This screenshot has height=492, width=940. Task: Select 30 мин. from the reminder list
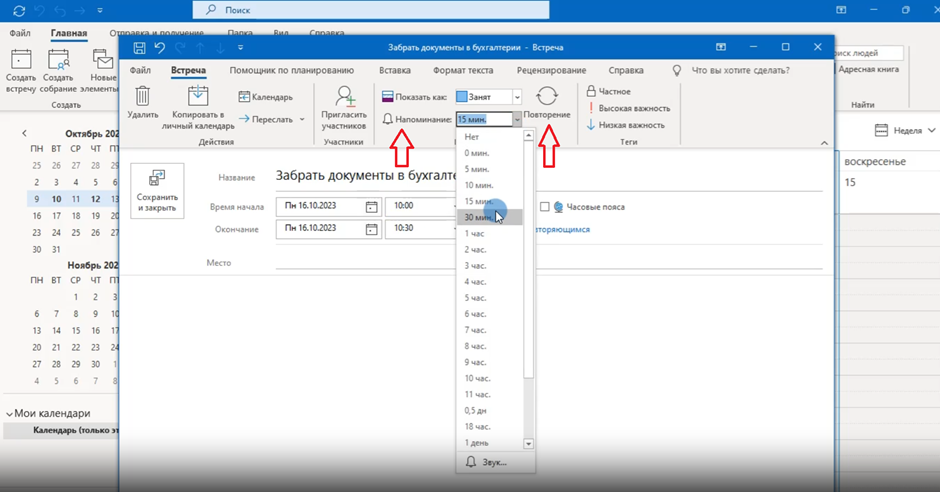[478, 217]
